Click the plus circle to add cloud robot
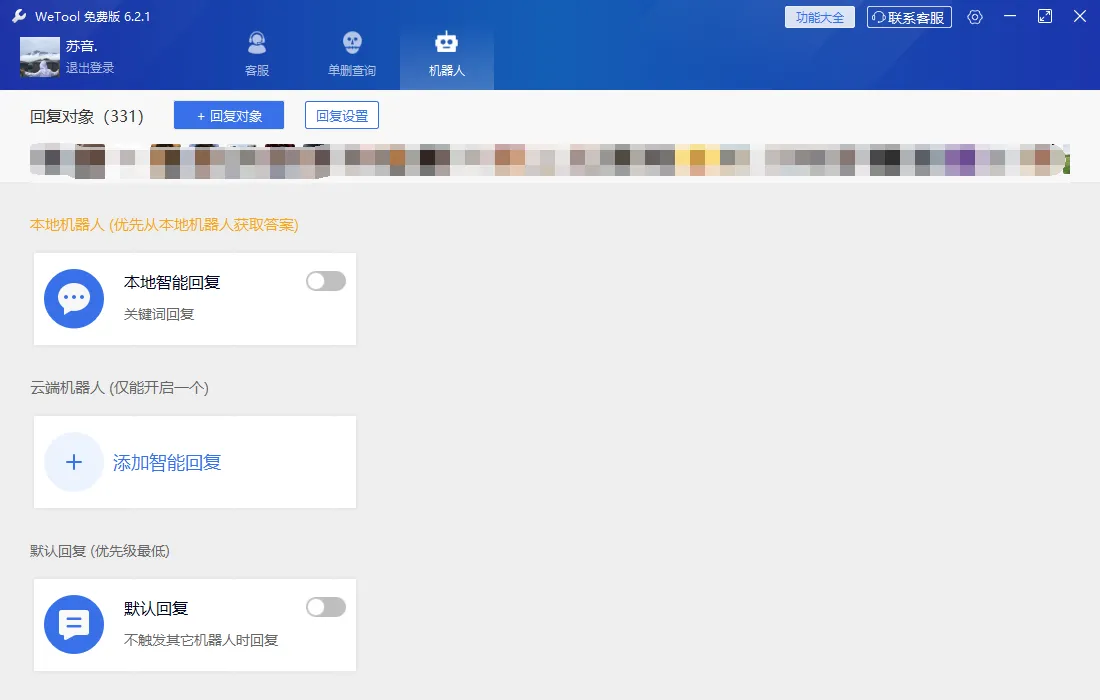 pyautogui.click(x=74, y=462)
